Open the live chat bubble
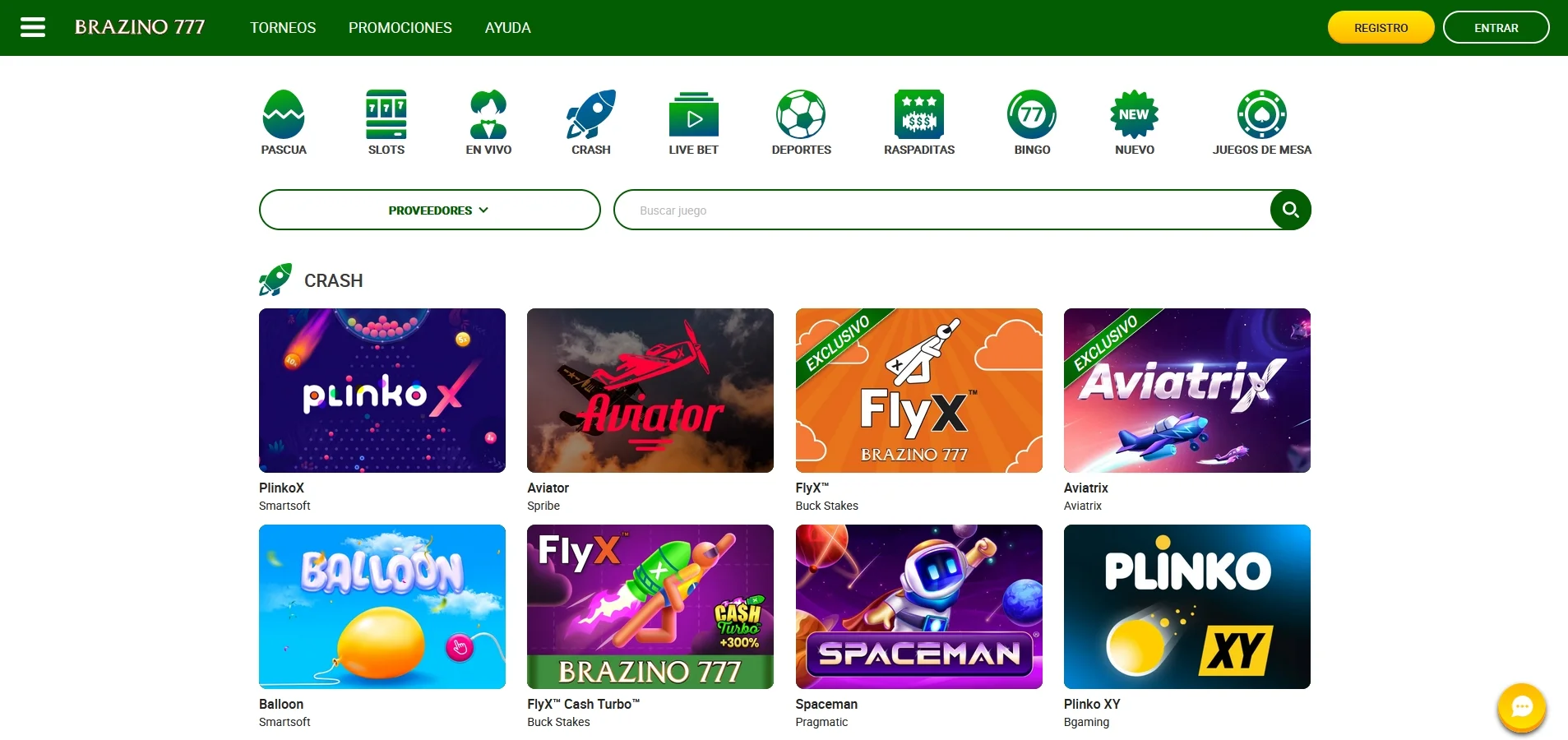This screenshot has width=1568, height=740. (x=1523, y=708)
